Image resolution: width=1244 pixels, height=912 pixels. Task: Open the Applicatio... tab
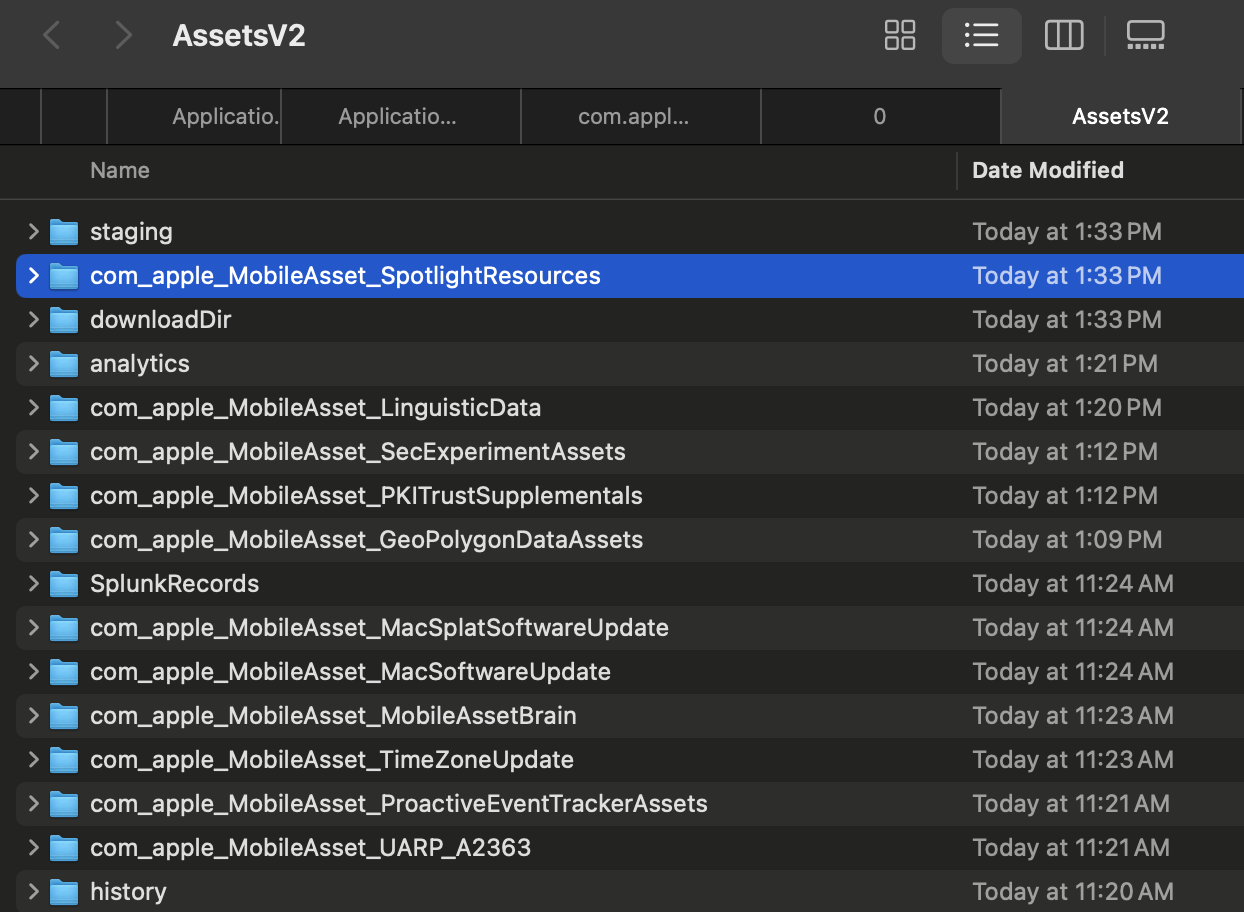[x=401, y=116]
